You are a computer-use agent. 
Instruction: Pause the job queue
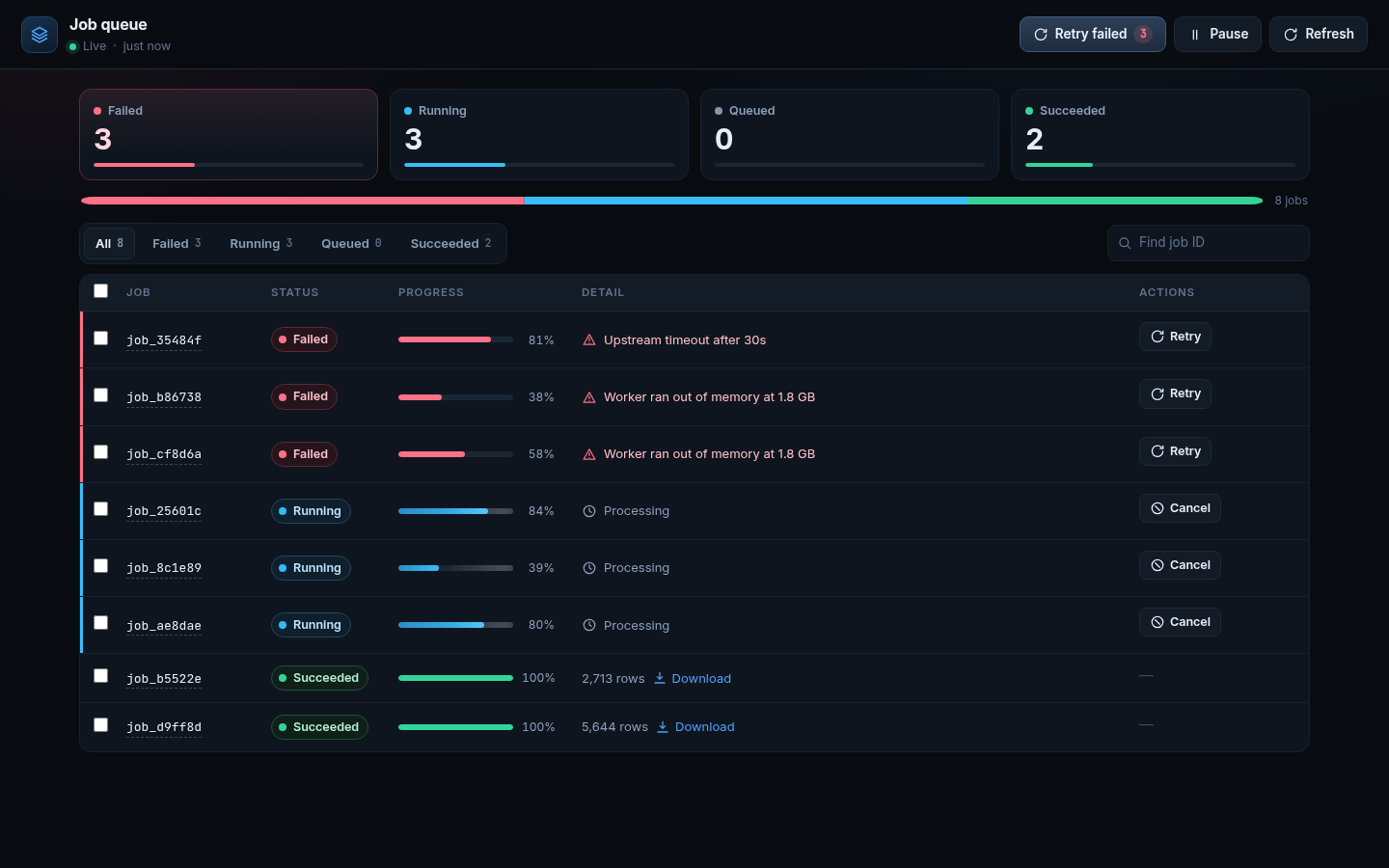(1217, 34)
